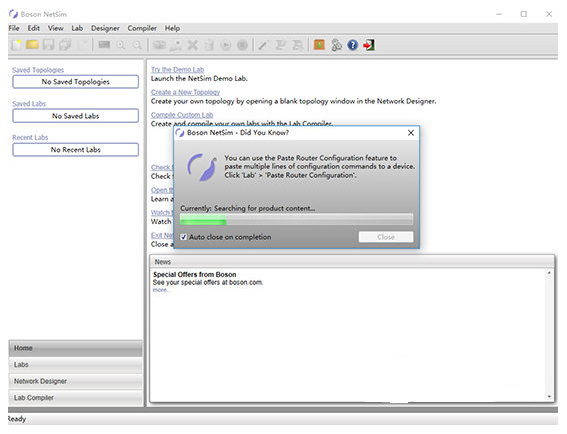
Task: Click the dark rectangle console toolbar icon
Action: click(x=104, y=45)
